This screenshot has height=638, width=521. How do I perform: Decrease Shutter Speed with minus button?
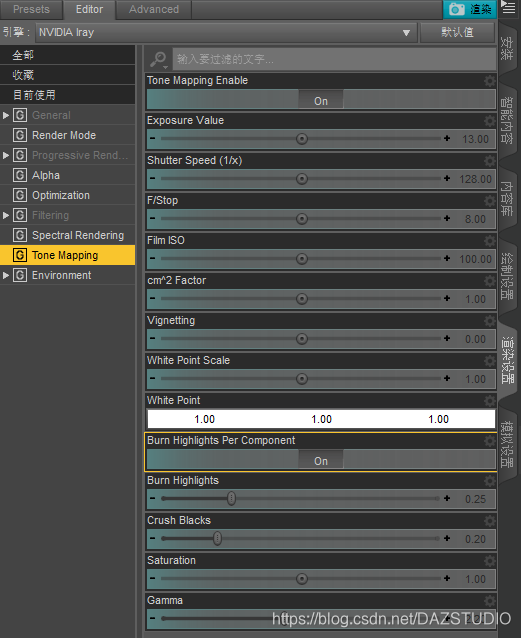(152, 178)
